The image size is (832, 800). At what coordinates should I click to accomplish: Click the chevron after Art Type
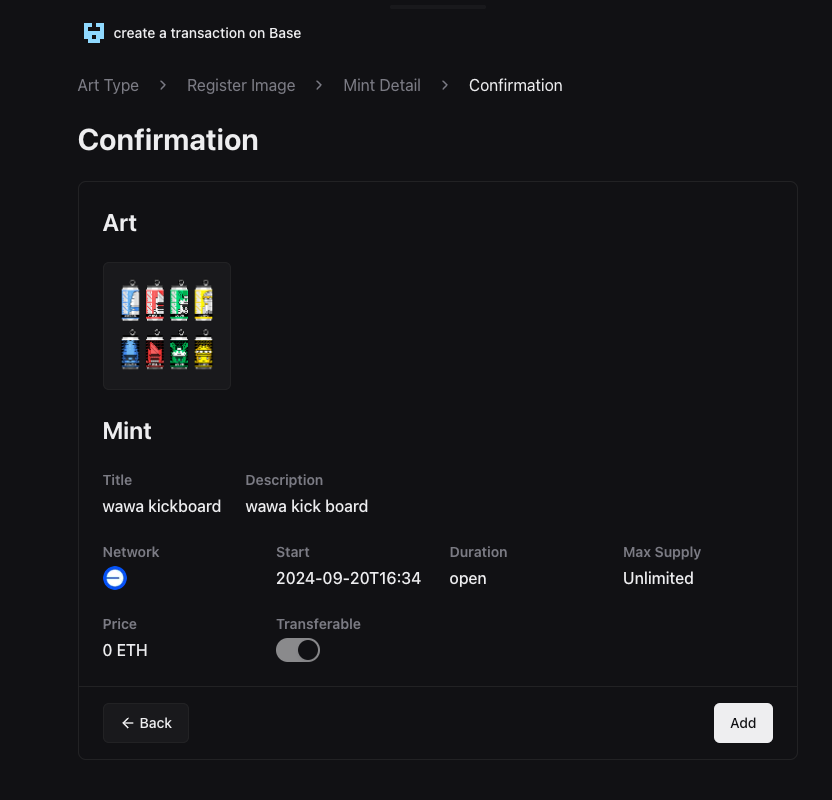pyautogui.click(x=162, y=85)
